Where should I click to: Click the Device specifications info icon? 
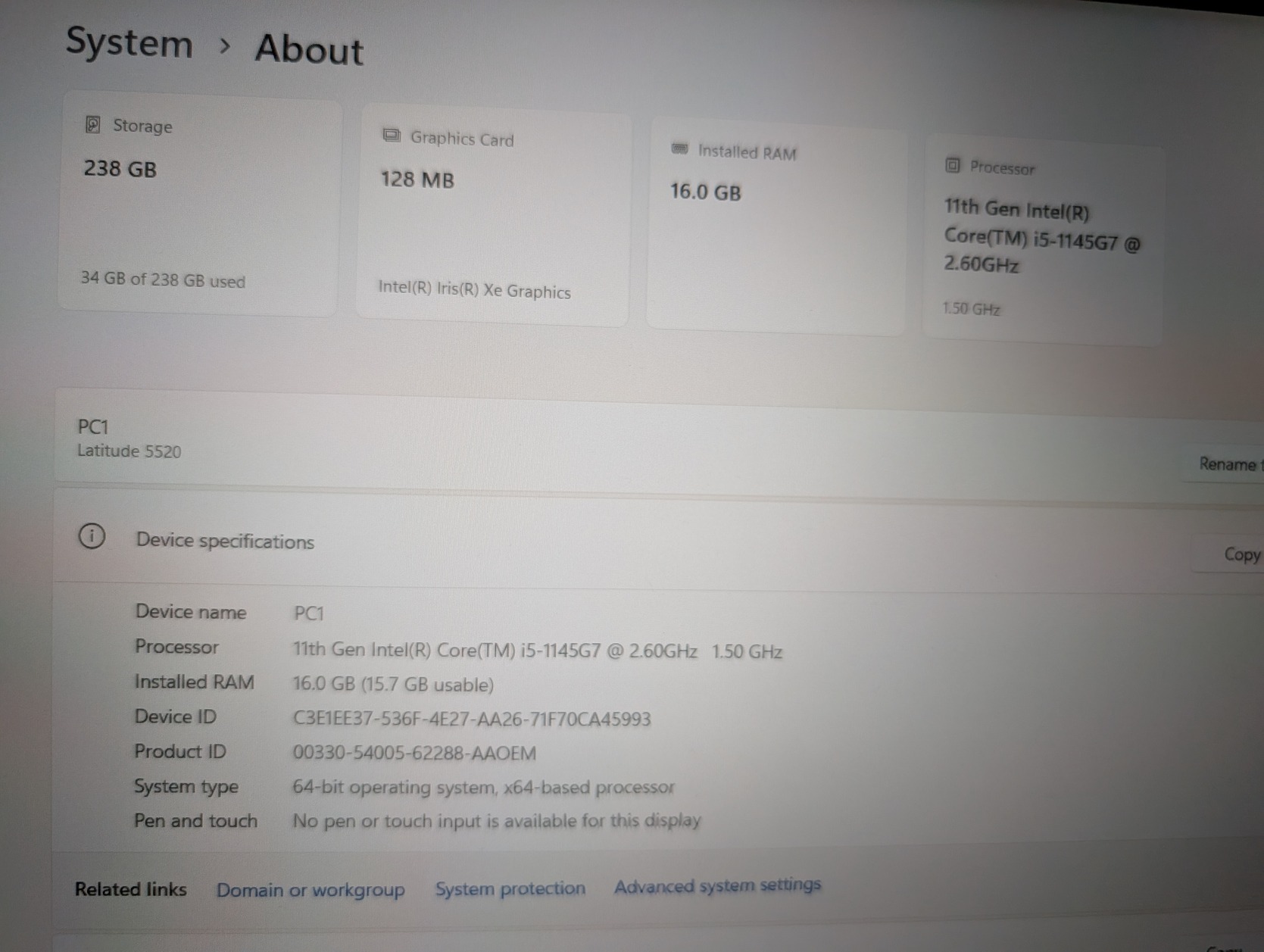click(92, 536)
